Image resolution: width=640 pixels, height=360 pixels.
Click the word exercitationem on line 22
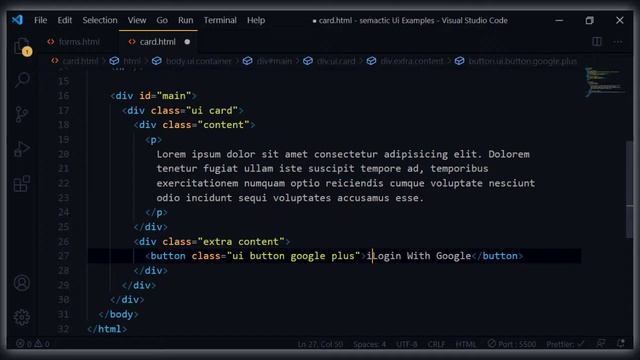pyautogui.click(x=197, y=183)
